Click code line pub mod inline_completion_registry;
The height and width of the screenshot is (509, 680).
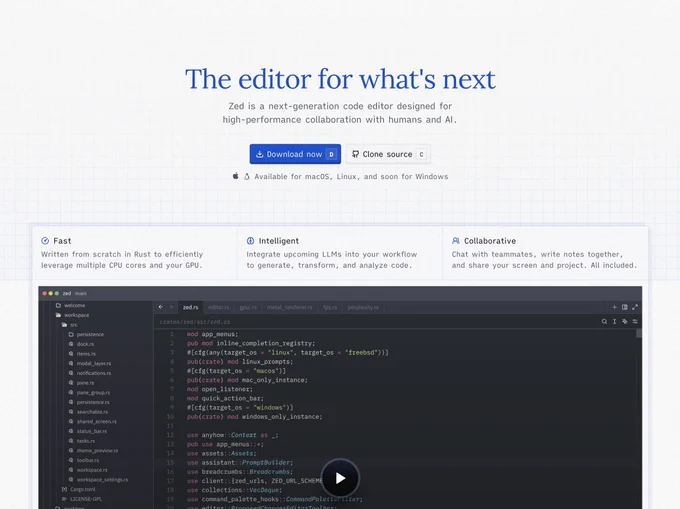pyautogui.click(x=251, y=343)
